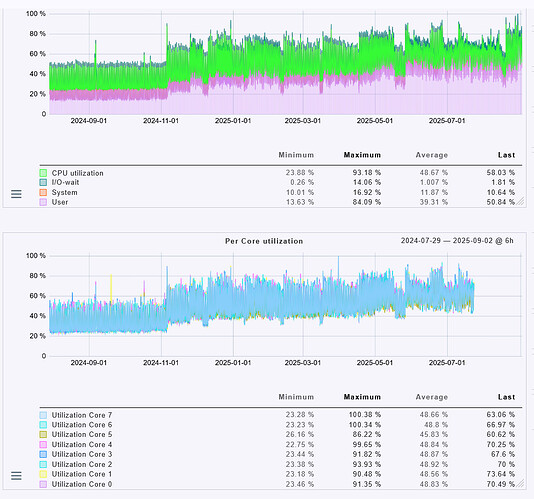Click Core 7 maximum value 100.38 %

(x=365, y=415)
